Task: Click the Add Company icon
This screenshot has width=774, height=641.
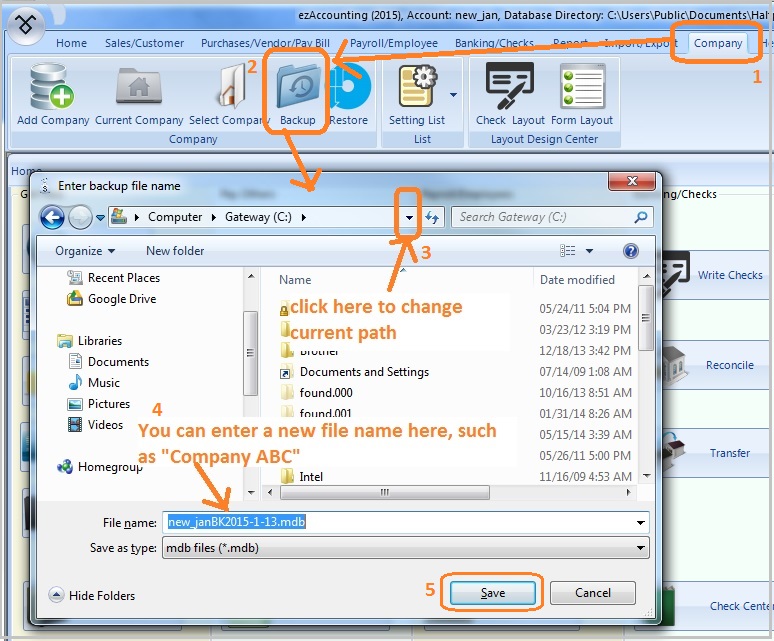Action: click(53, 89)
